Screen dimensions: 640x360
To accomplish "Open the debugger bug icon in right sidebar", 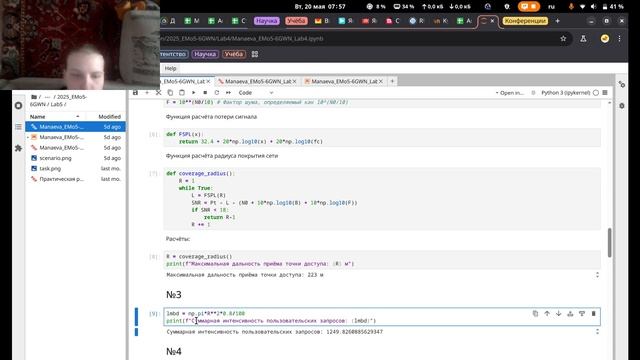I will pyautogui.click(x=622, y=106).
